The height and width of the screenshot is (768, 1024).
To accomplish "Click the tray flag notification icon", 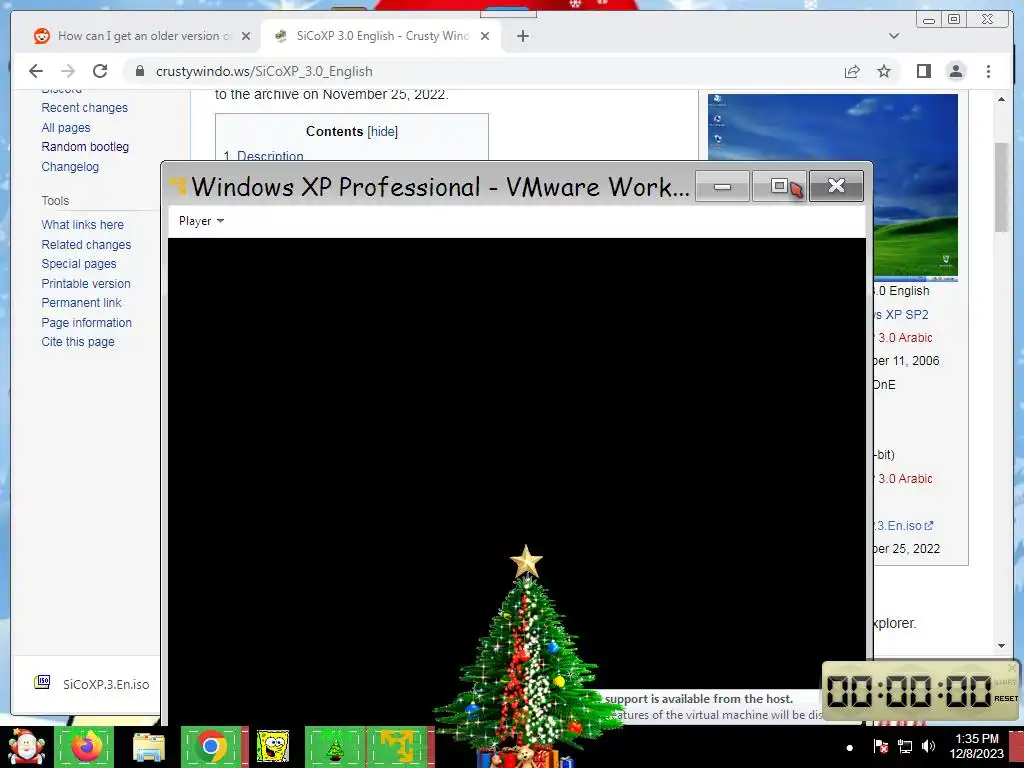I will (x=880, y=746).
